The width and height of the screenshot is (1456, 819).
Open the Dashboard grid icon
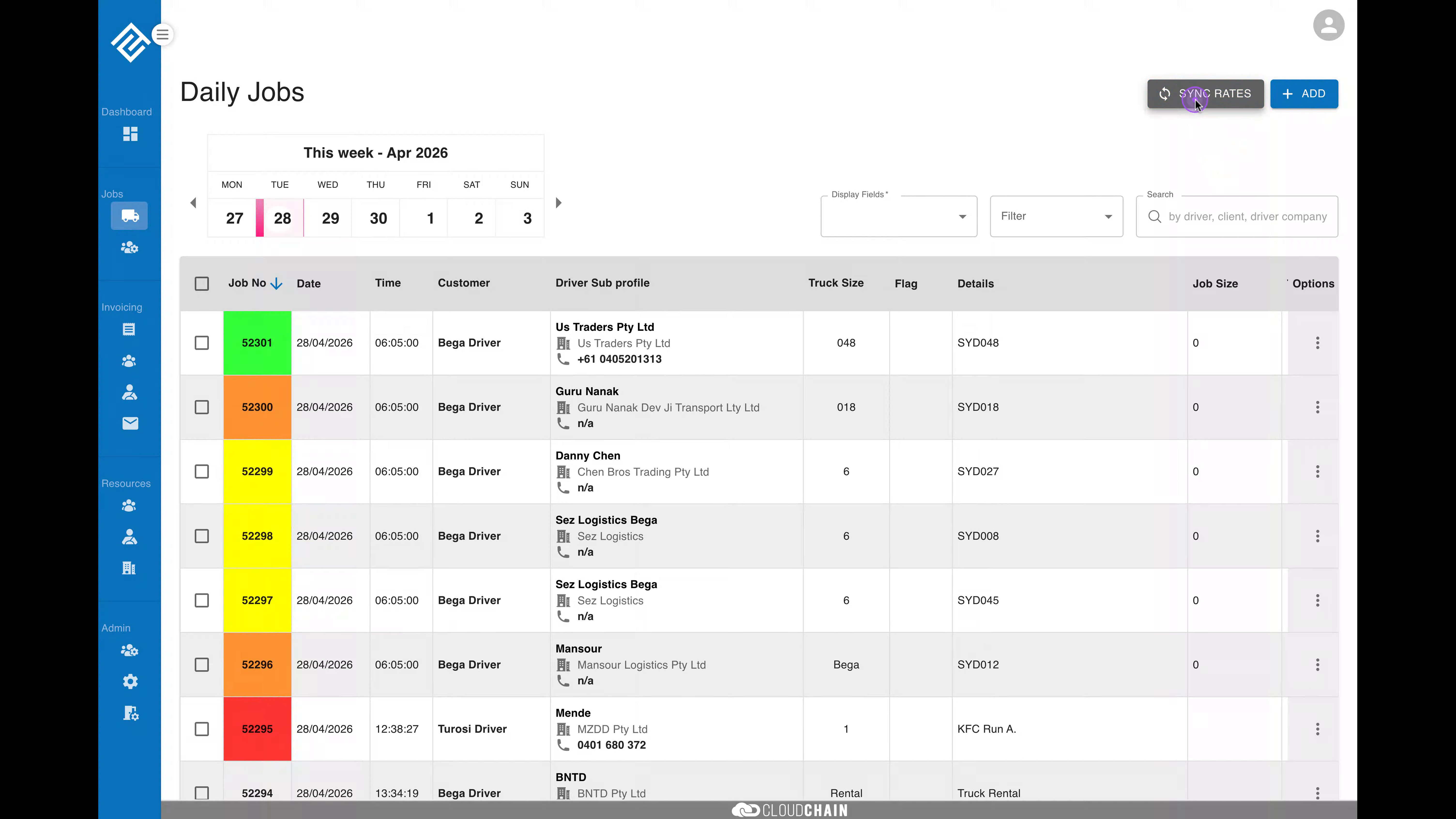click(130, 134)
